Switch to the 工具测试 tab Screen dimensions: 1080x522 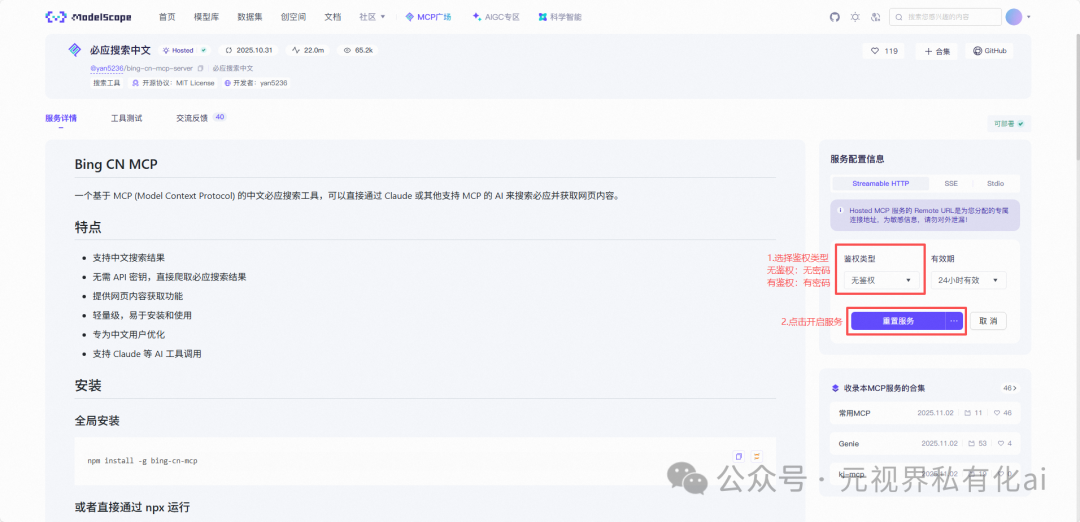click(x=127, y=118)
